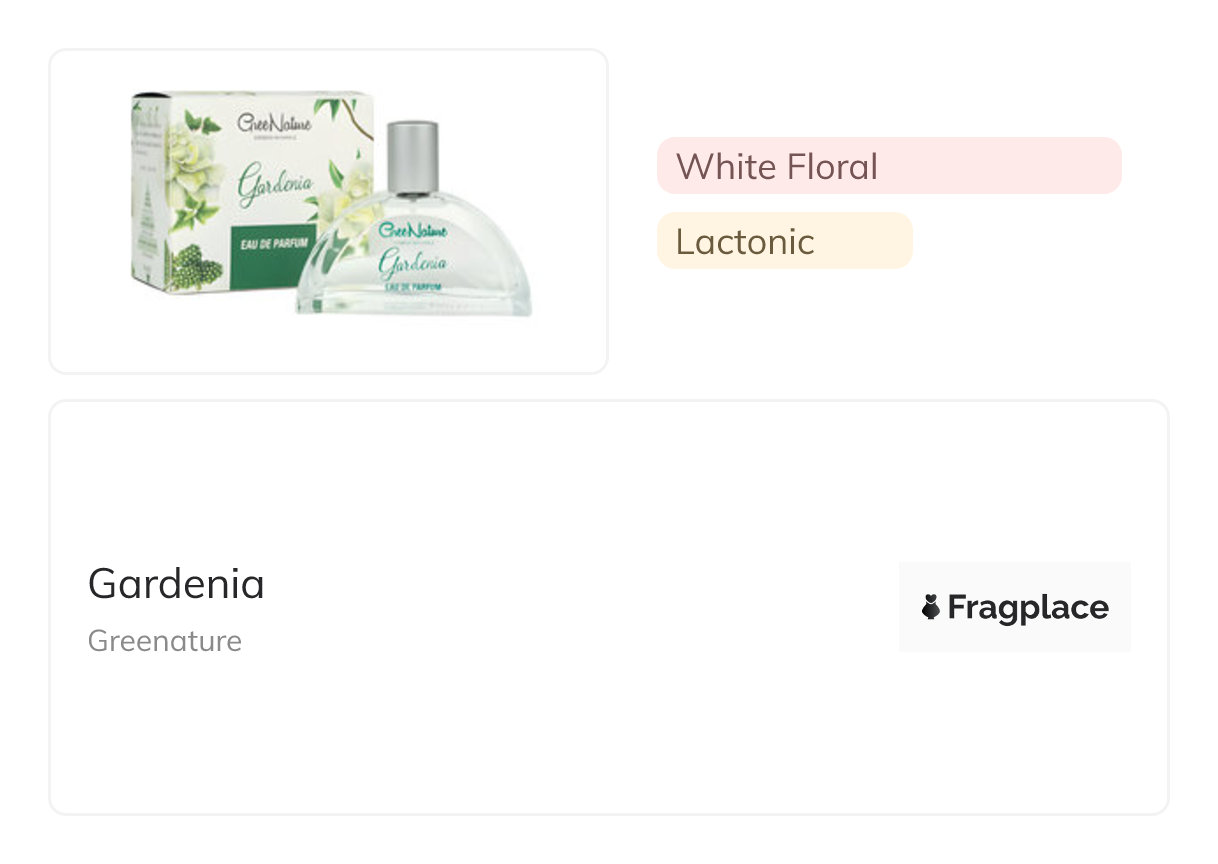Click the green leaves at box top corner
Viewport: 1218px width, 864px height.
point(335,108)
